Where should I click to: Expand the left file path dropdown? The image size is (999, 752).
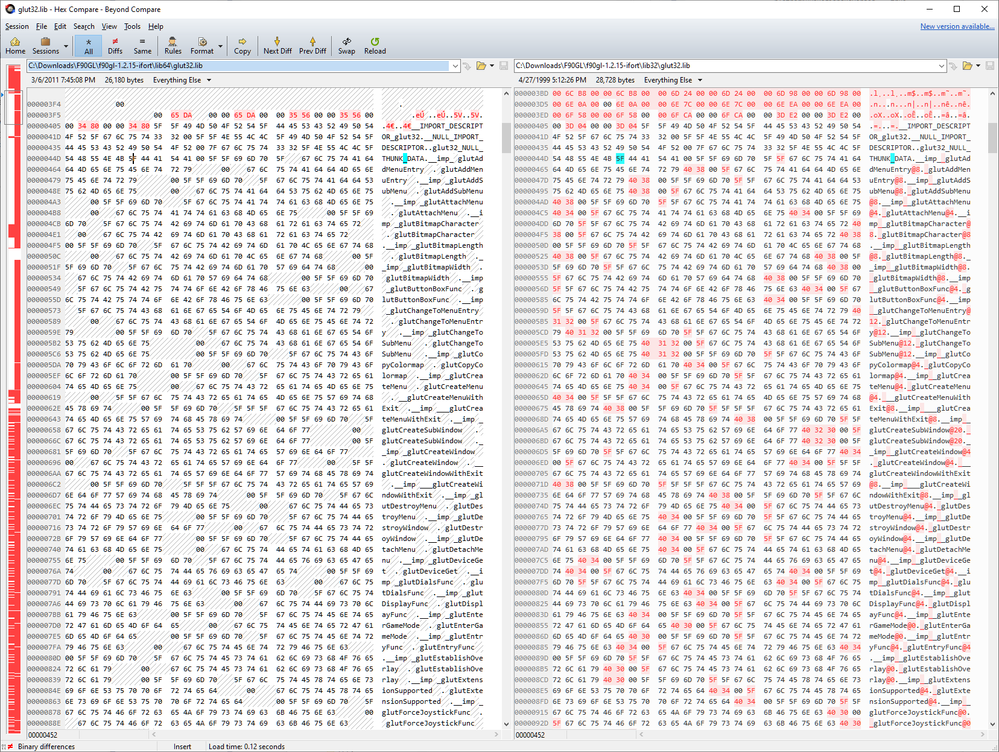(x=467, y=65)
